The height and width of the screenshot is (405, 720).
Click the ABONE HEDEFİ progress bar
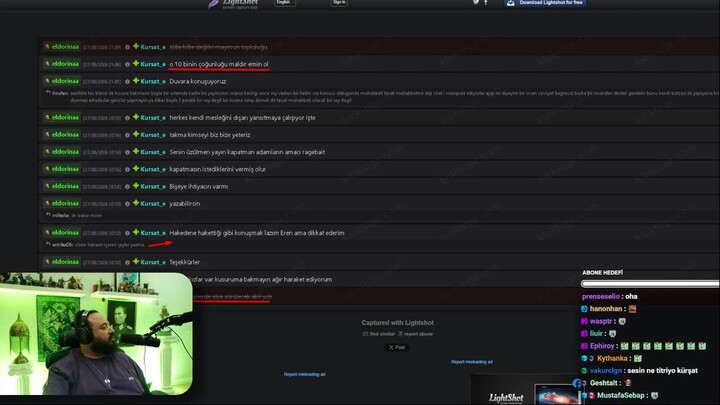tap(650, 284)
